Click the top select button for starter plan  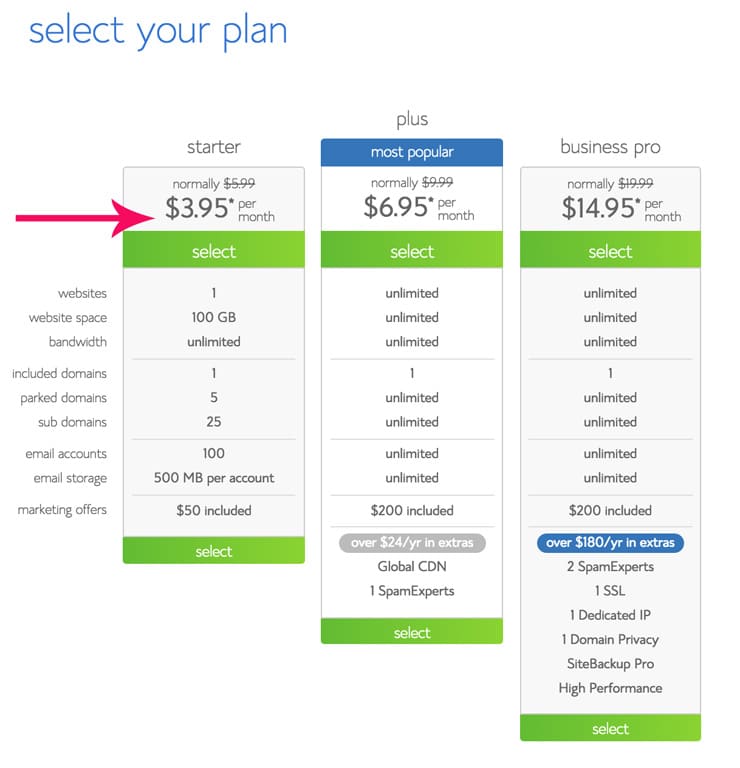[x=214, y=249]
